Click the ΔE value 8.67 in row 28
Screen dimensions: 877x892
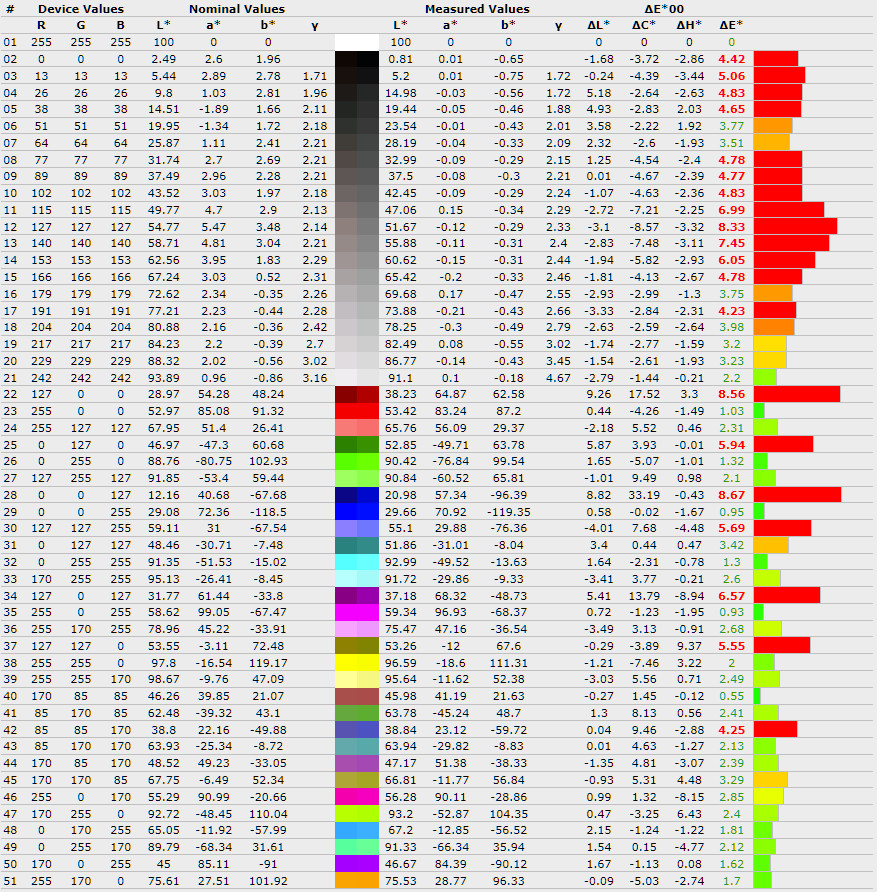tap(731, 495)
